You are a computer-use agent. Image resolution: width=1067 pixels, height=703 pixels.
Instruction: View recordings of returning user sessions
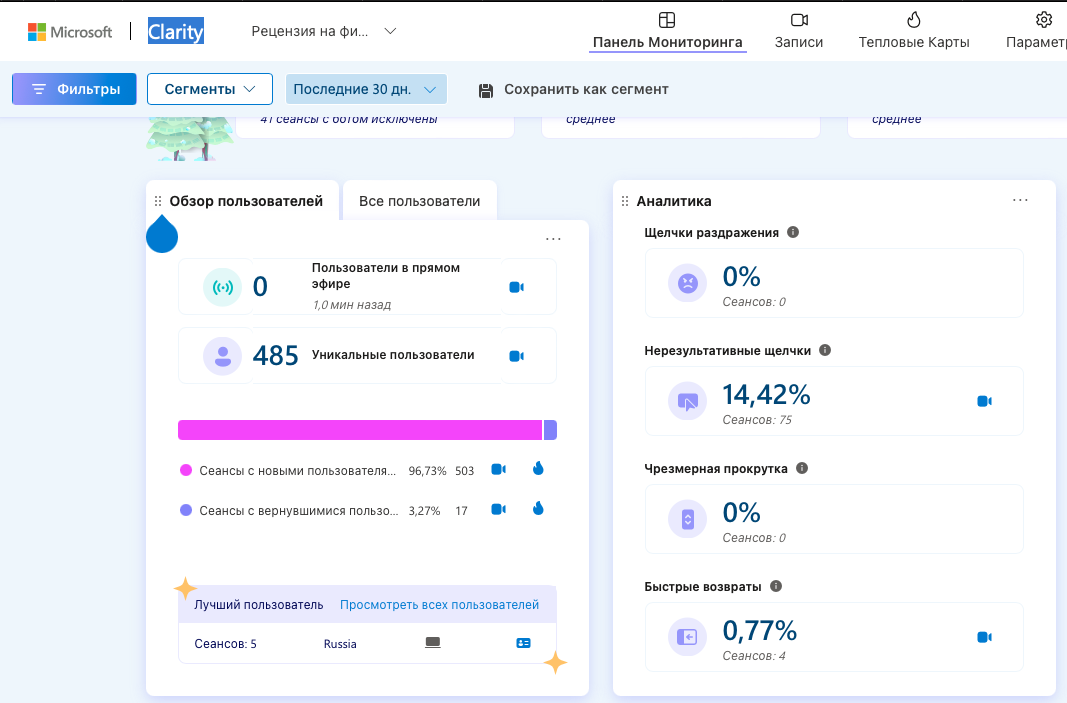pyautogui.click(x=498, y=510)
